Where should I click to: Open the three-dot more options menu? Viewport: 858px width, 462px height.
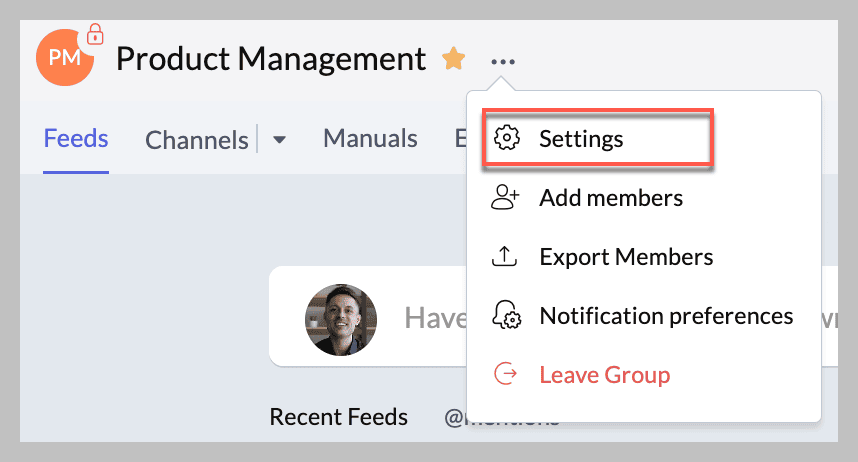tap(503, 62)
